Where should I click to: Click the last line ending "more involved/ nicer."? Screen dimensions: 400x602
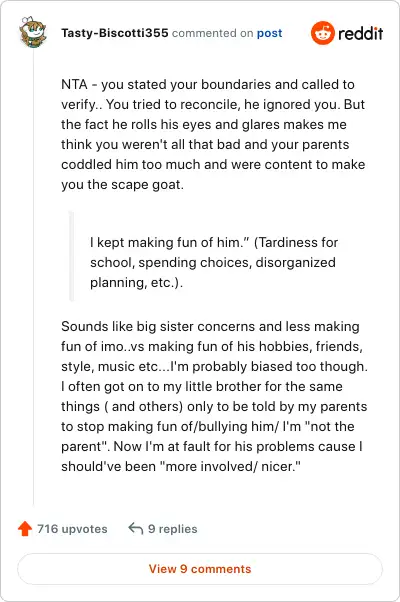point(181,466)
